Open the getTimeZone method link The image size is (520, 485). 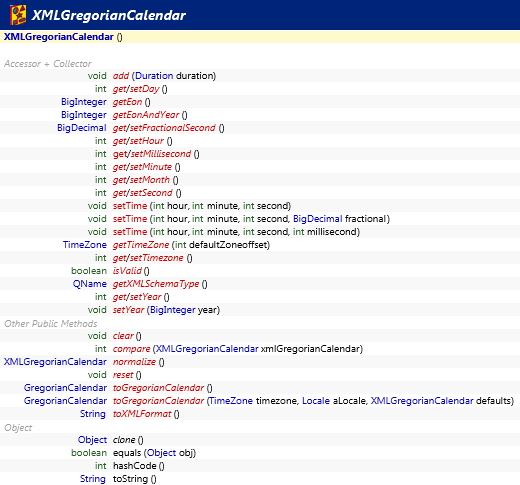[x=141, y=245]
